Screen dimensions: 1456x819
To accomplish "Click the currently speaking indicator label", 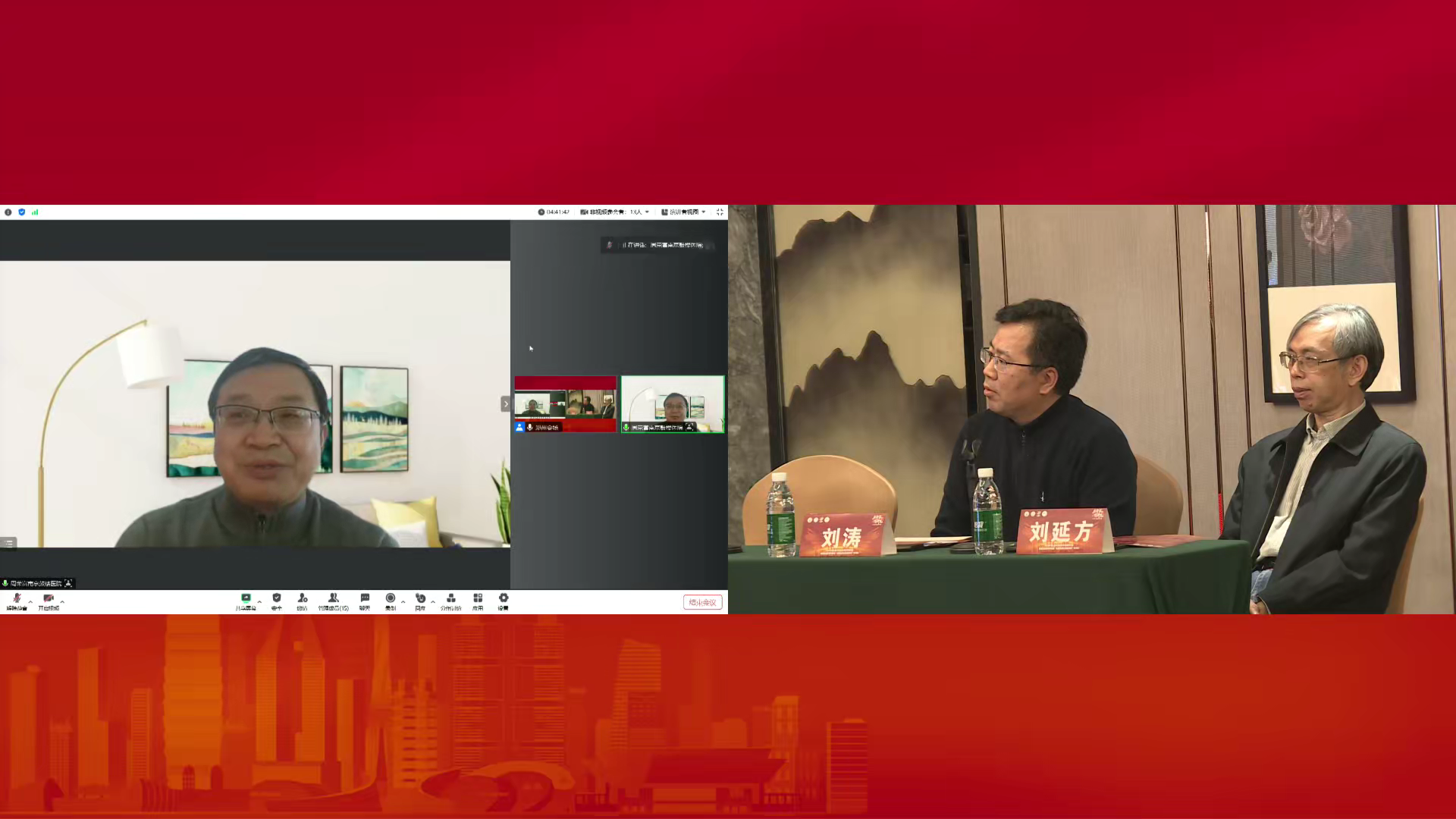I will coord(658,245).
